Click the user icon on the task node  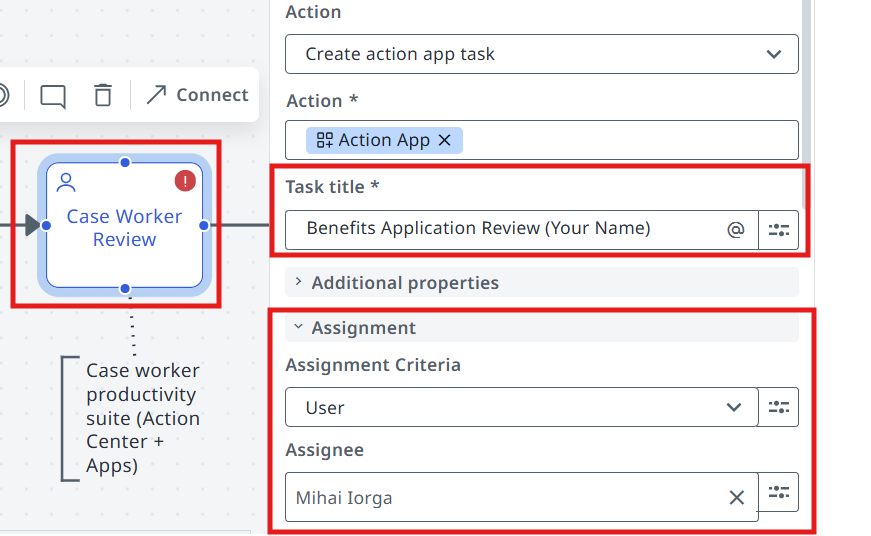(x=66, y=182)
